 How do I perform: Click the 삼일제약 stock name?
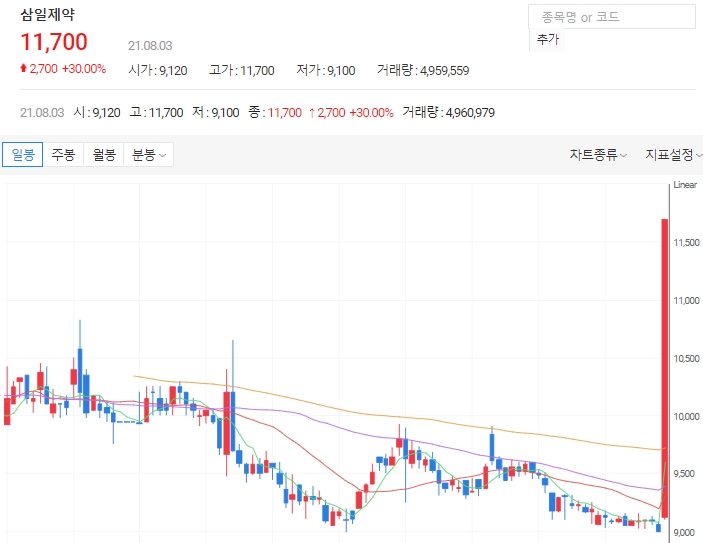(x=48, y=15)
